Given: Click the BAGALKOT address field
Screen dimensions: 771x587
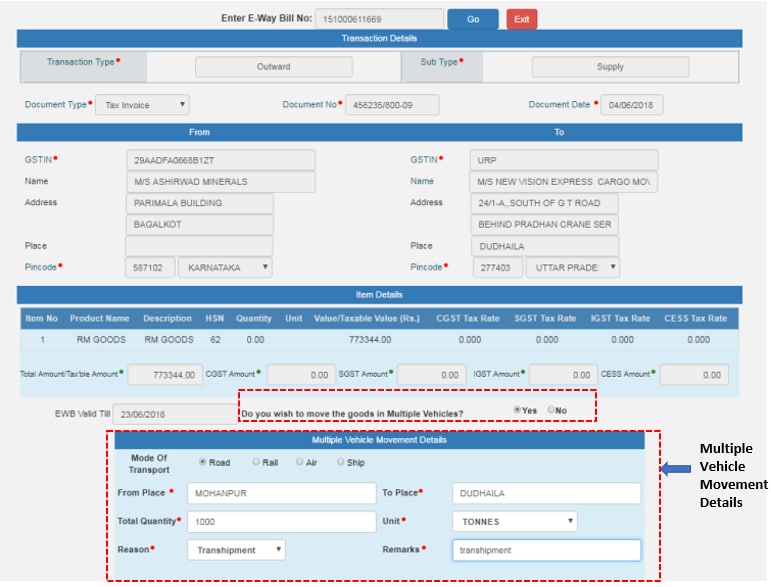Looking at the screenshot, I should pyautogui.click(x=200, y=225).
